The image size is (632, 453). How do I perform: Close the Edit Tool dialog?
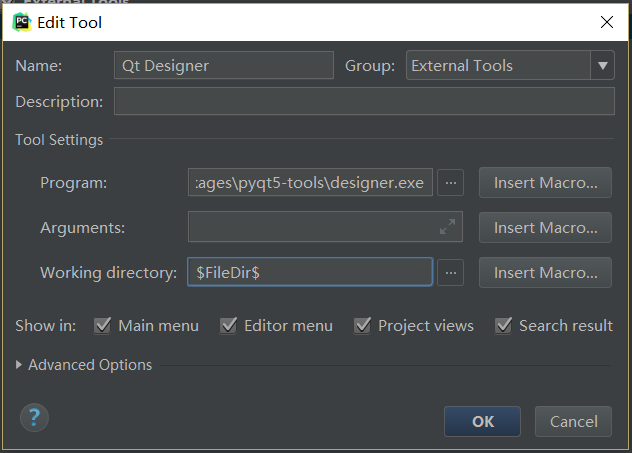[606, 21]
